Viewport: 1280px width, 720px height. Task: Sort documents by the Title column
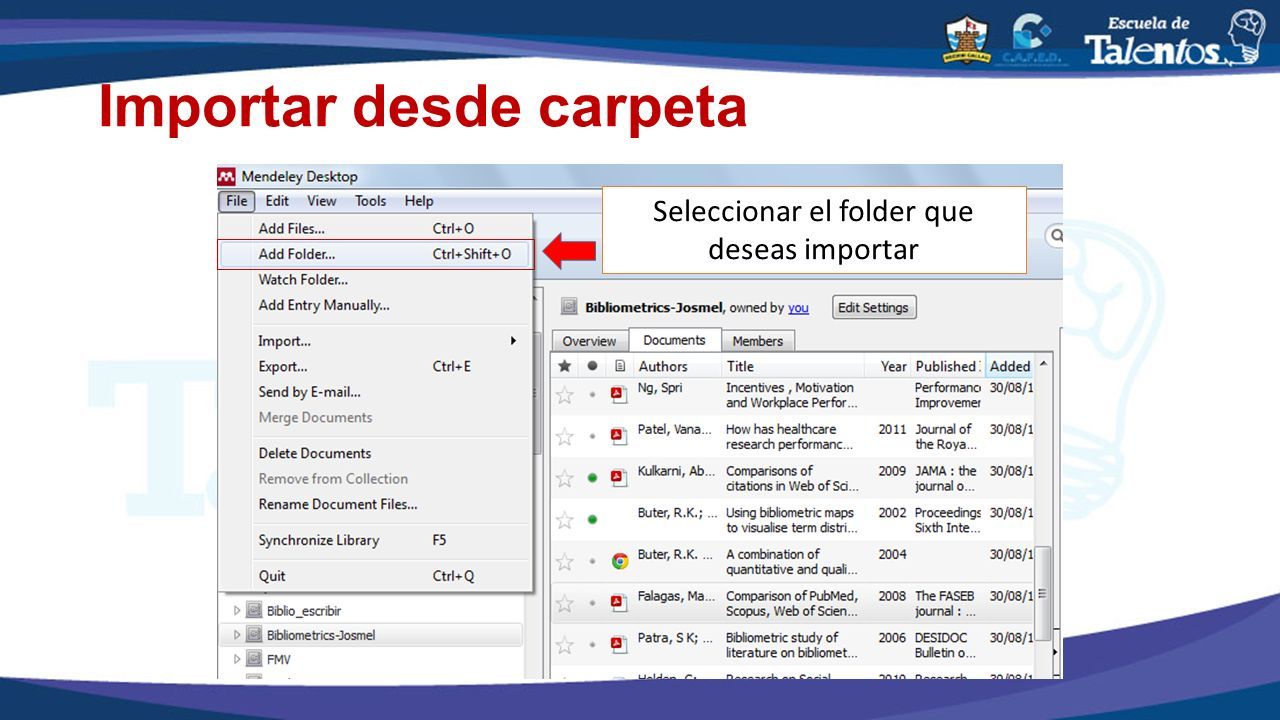tap(799, 366)
